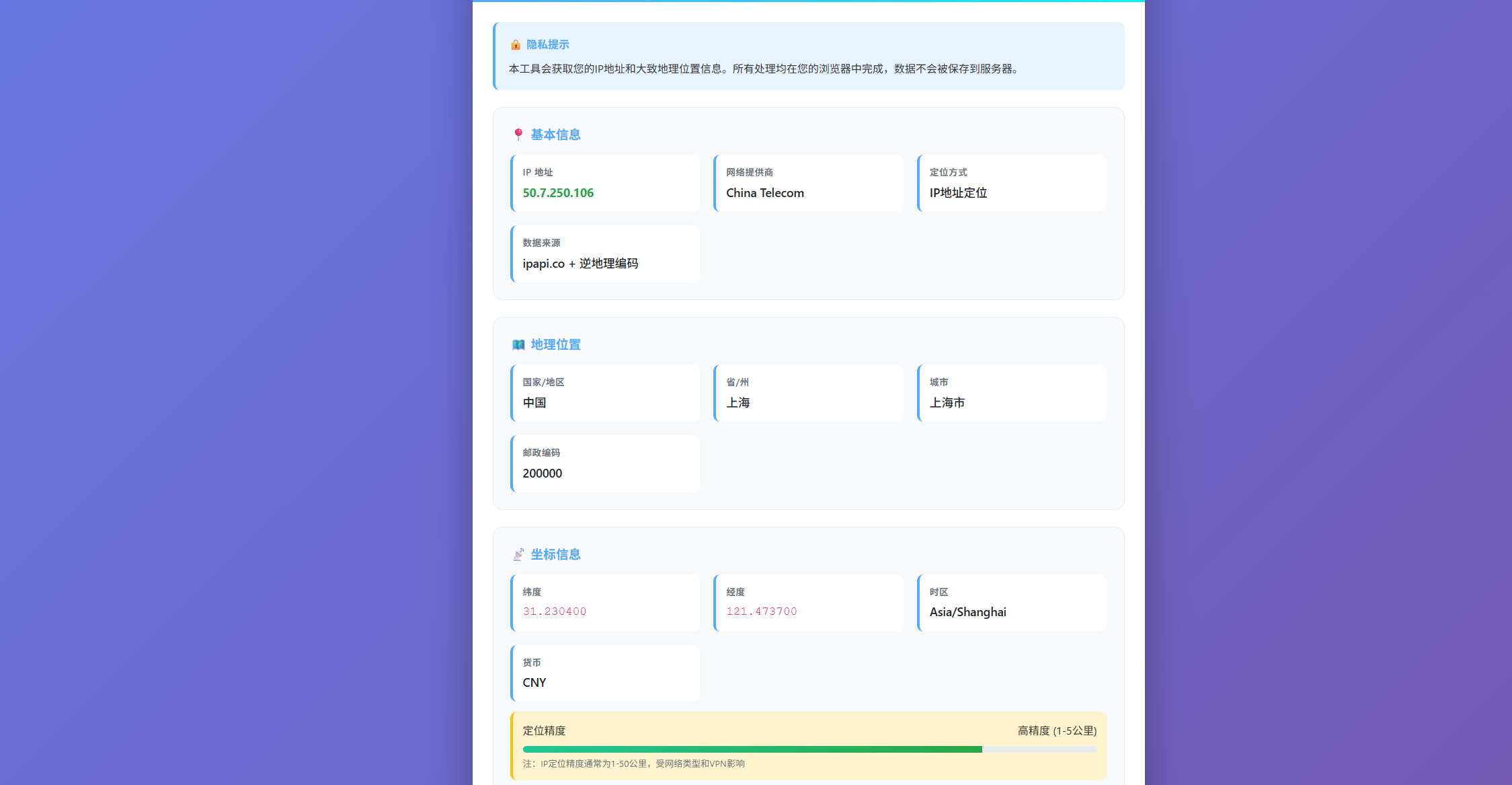The image size is (1512, 785).
Task: Click the postal code 200000 value
Action: [542, 474]
